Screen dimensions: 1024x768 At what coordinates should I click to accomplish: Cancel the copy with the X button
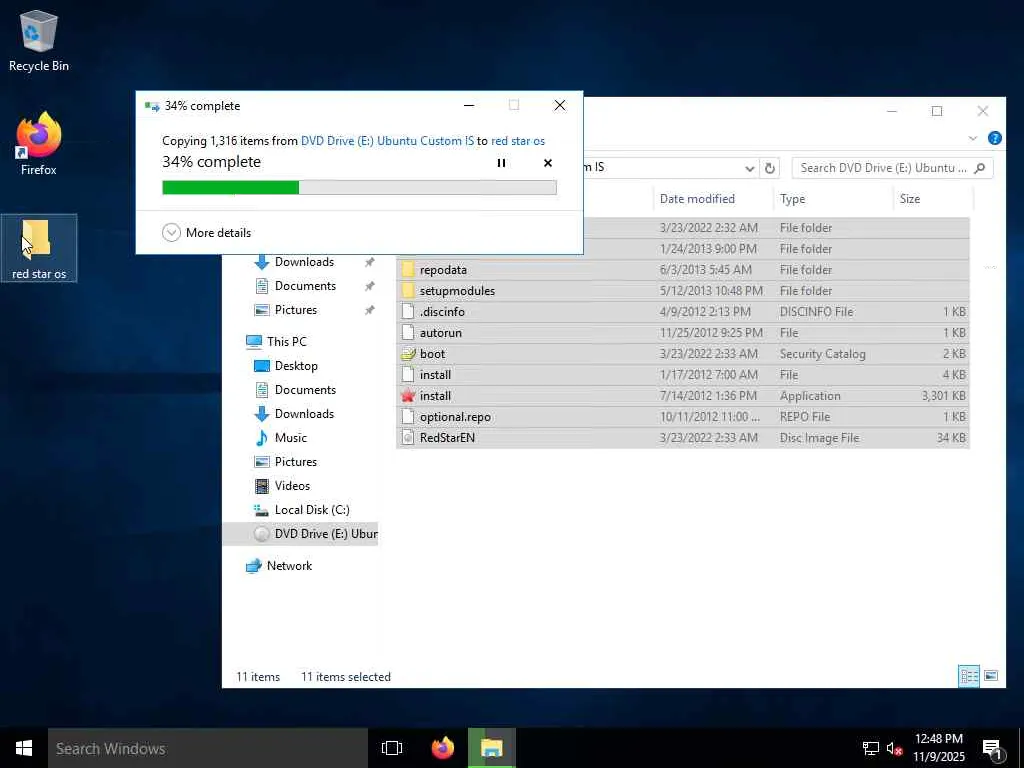point(548,163)
